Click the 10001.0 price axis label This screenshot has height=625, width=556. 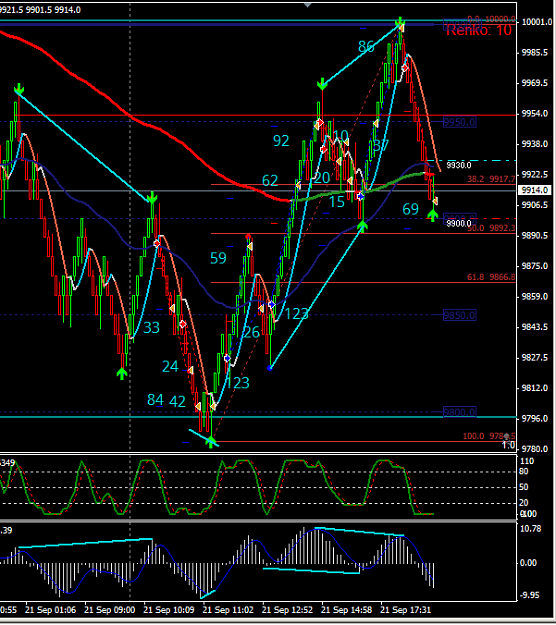coord(536,22)
